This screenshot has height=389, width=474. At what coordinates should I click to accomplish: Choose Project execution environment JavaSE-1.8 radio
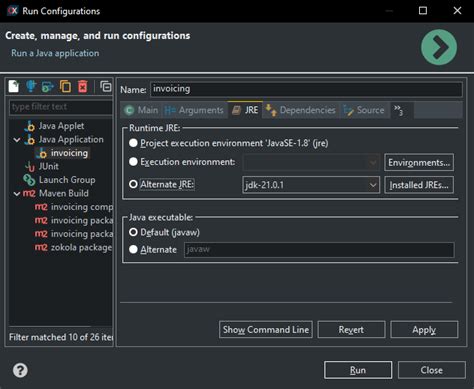click(133, 143)
